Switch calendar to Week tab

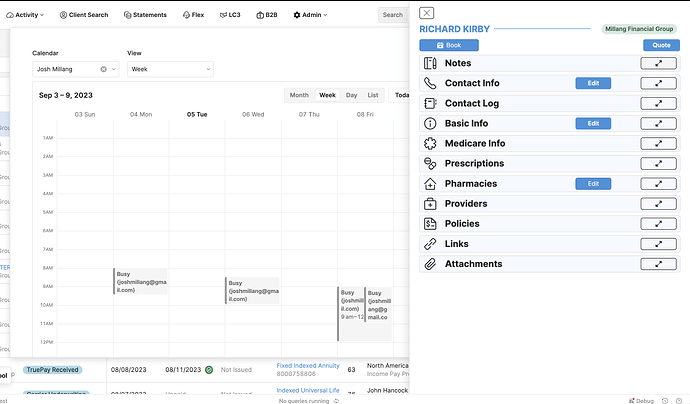(327, 95)
